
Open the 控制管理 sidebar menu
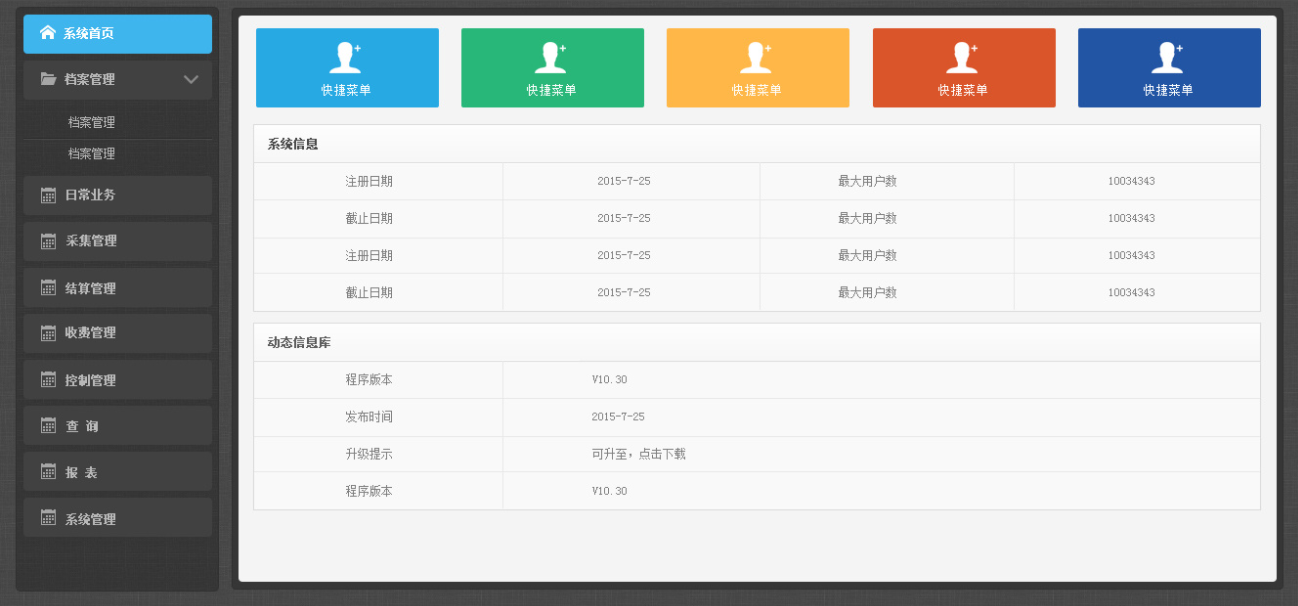click(118, 380)
